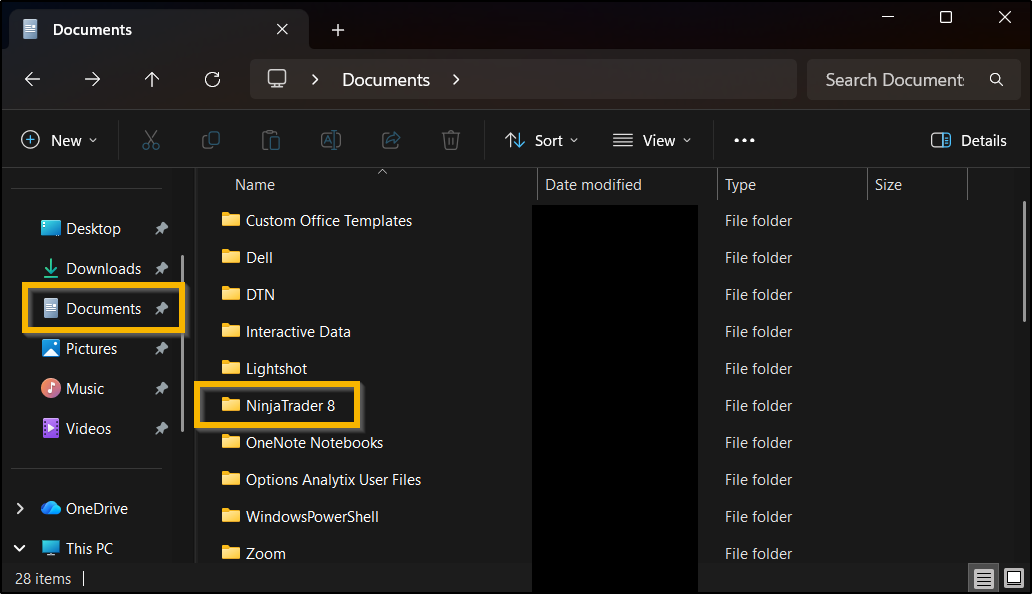Click the Paste clipboard icon
The width and height of the screenshot is (1032, 594).
coord(271,140)
